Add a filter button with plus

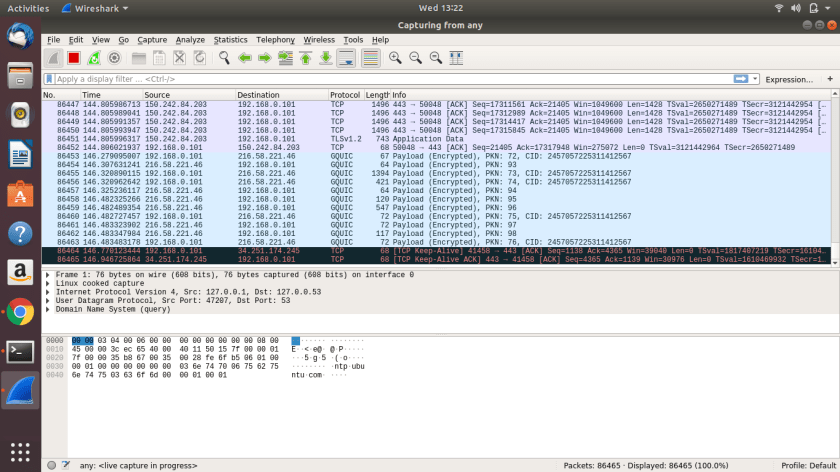tap(829, 79)
